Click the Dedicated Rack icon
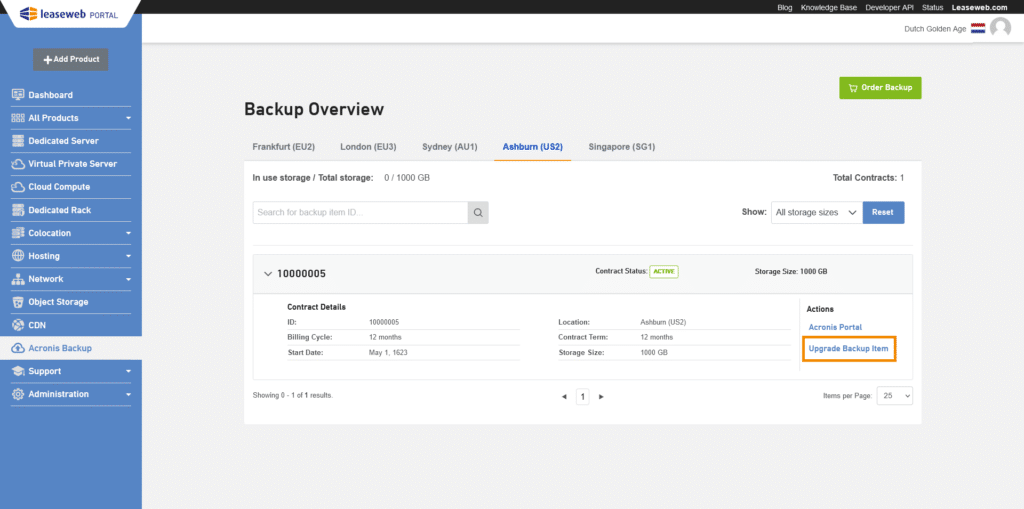1024x509 pixels. pyautogui.click(x=18, y=210)
